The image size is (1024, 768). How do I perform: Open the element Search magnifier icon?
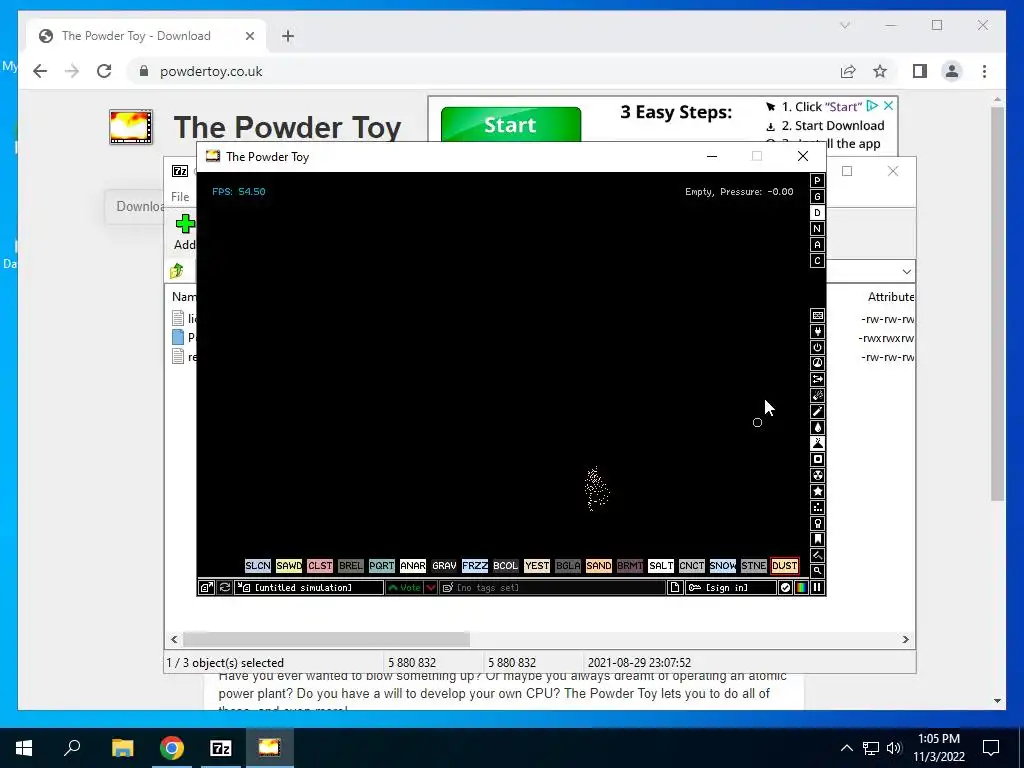[x=817, y=571]
